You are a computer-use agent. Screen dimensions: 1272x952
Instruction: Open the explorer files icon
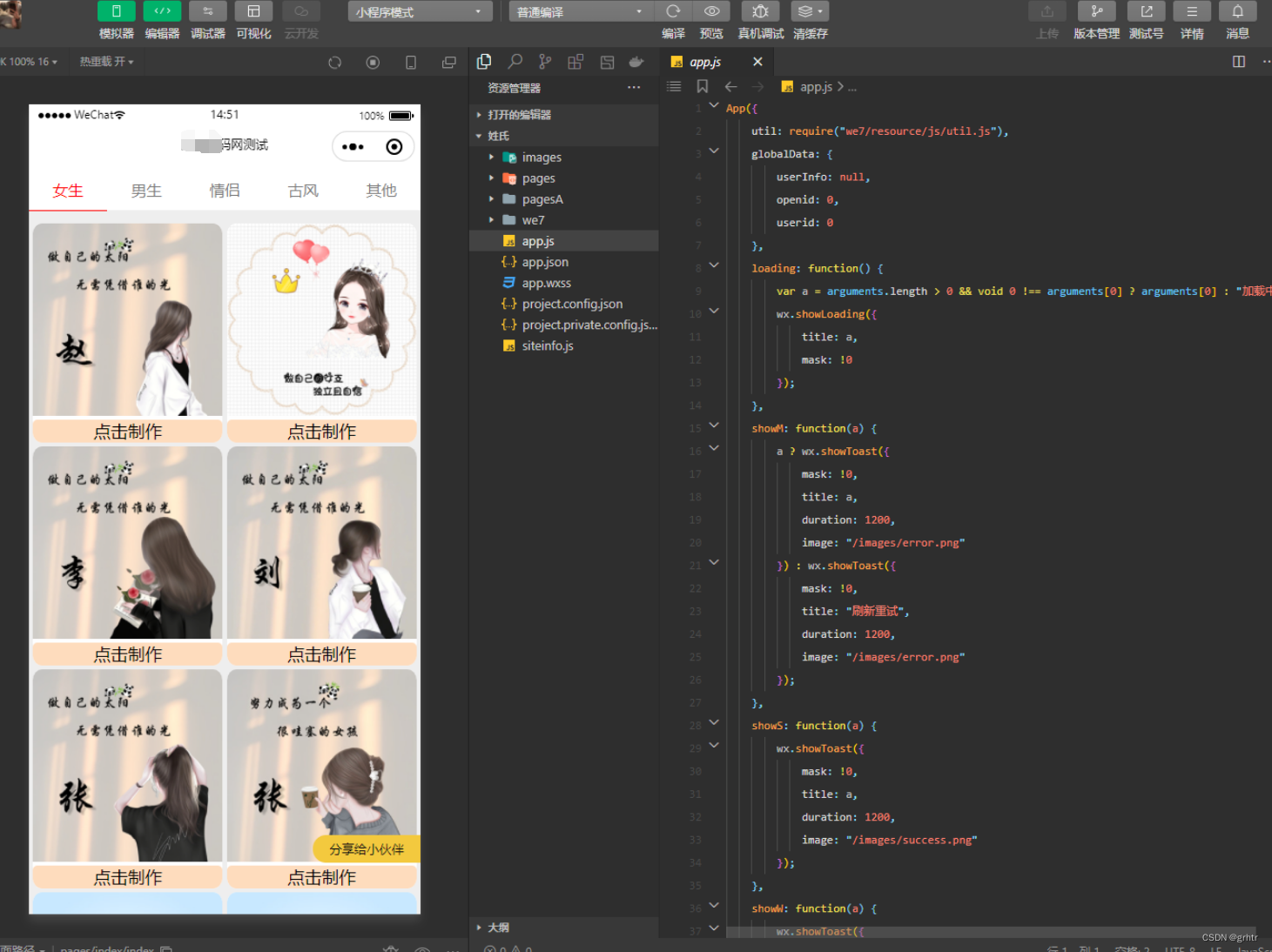click(x=484, y=62)
